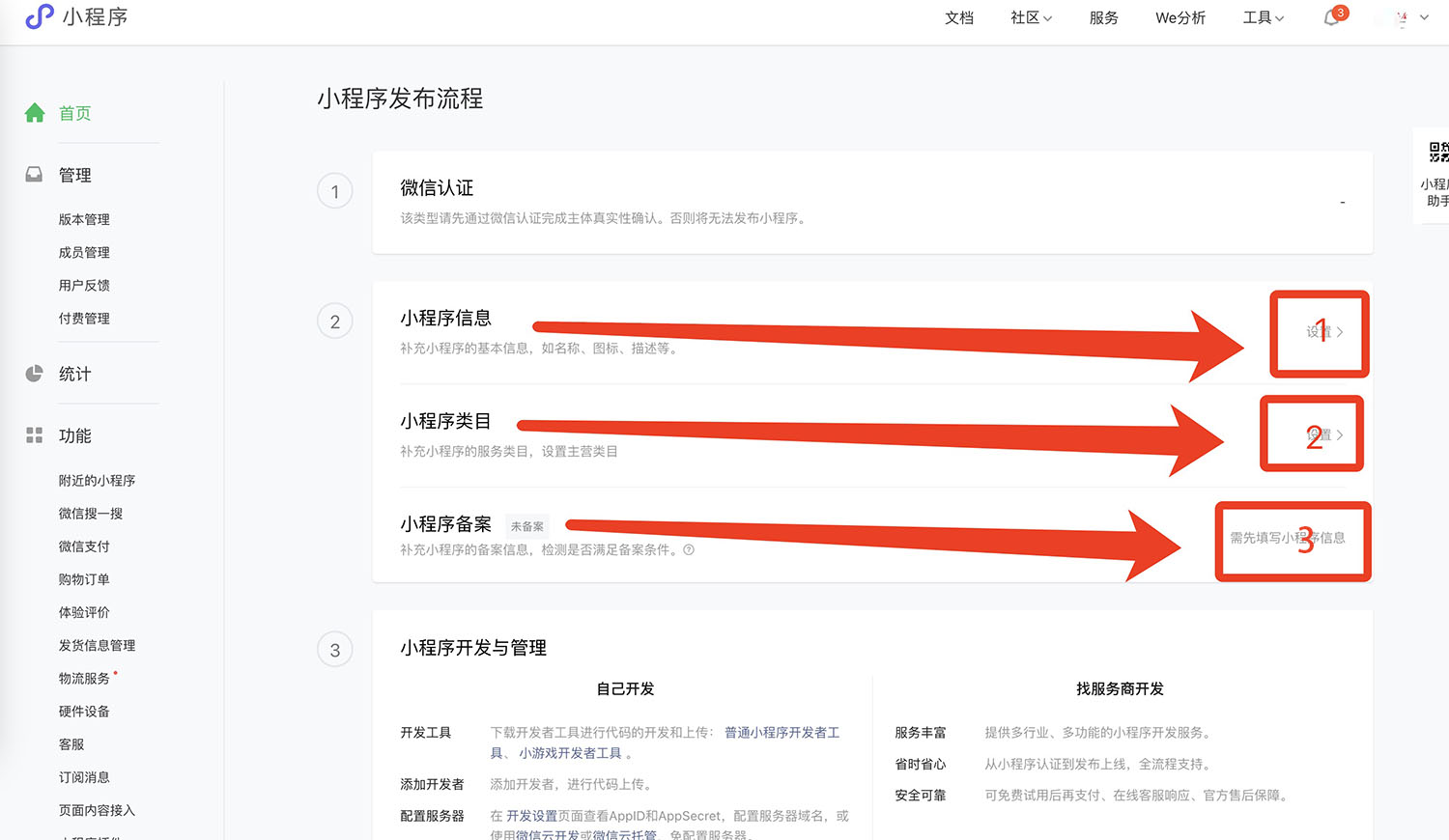The height and width of the screenshot is (840, 1449).
Task: Select 功能 section header
Action: [75, 435]
